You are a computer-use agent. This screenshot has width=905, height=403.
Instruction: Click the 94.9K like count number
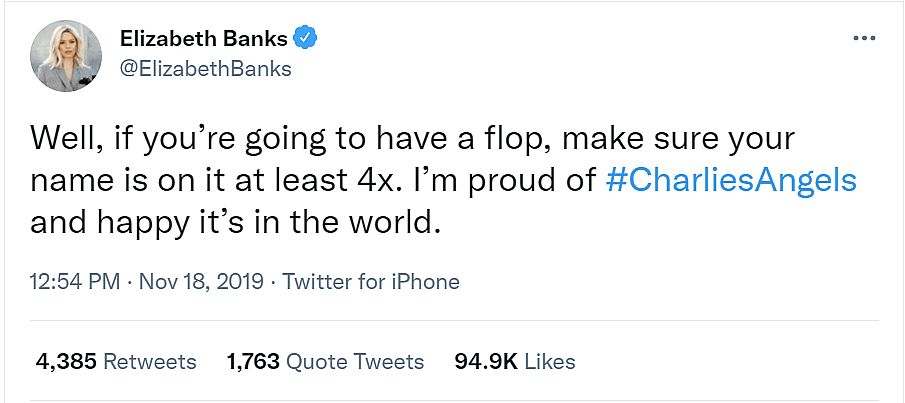click(x=485, y=361)
